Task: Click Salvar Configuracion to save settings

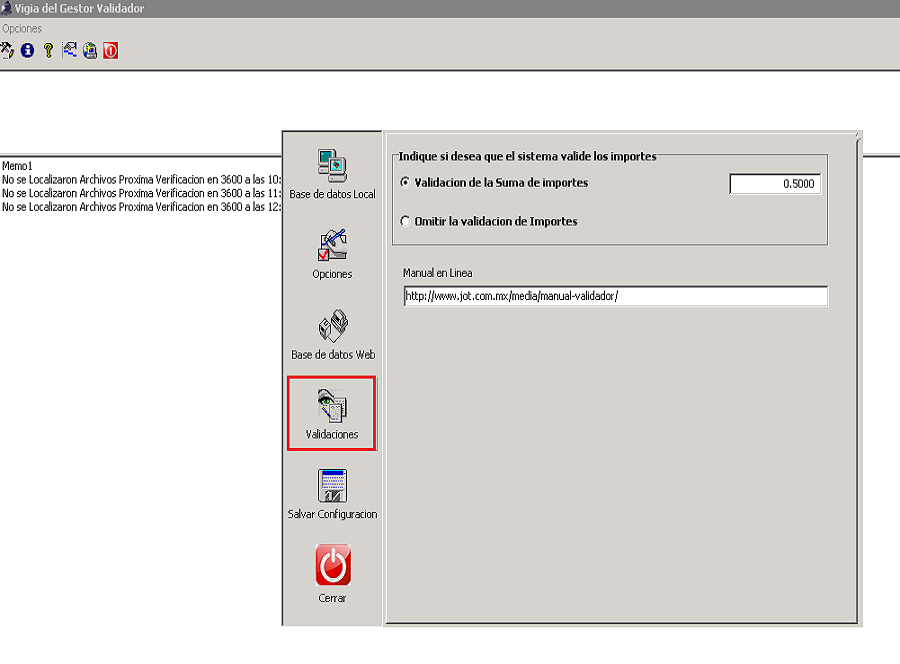Action: tap(332, 493)
